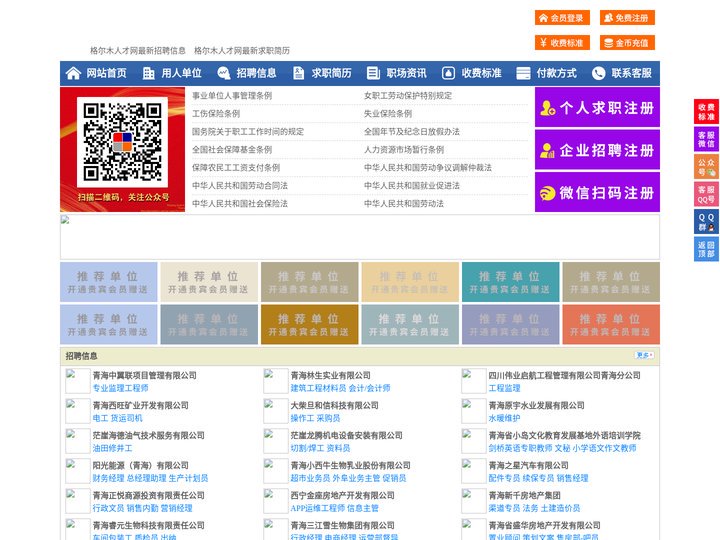Viewport: 720px width, 540px height.
Task: Open the 职场资讯 menu item
Action: pos(406,73)
